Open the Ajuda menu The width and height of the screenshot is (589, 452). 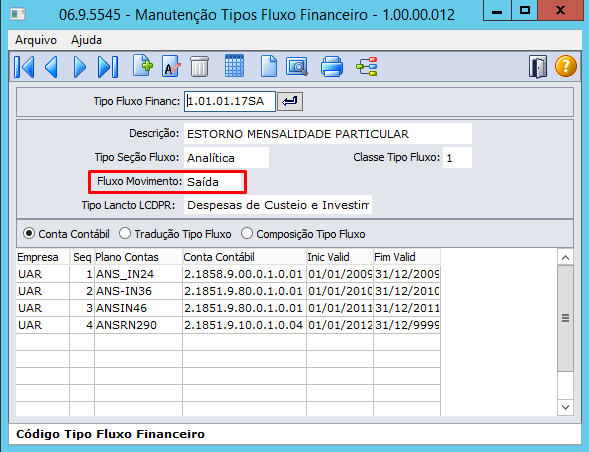(86, 40)
